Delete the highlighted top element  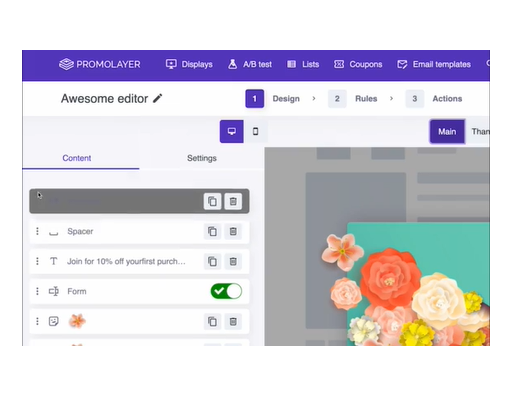(233, 201)
